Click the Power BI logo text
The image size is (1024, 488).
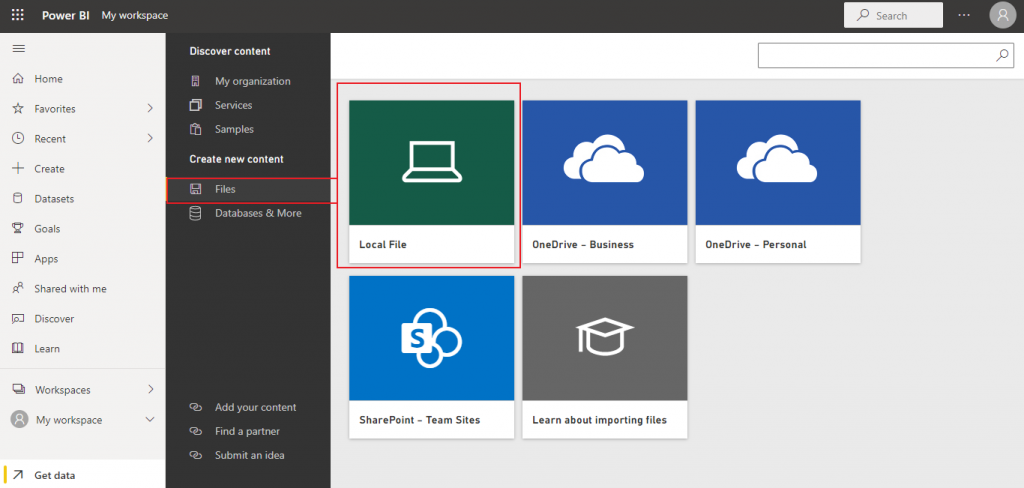(x=66, y=15)
